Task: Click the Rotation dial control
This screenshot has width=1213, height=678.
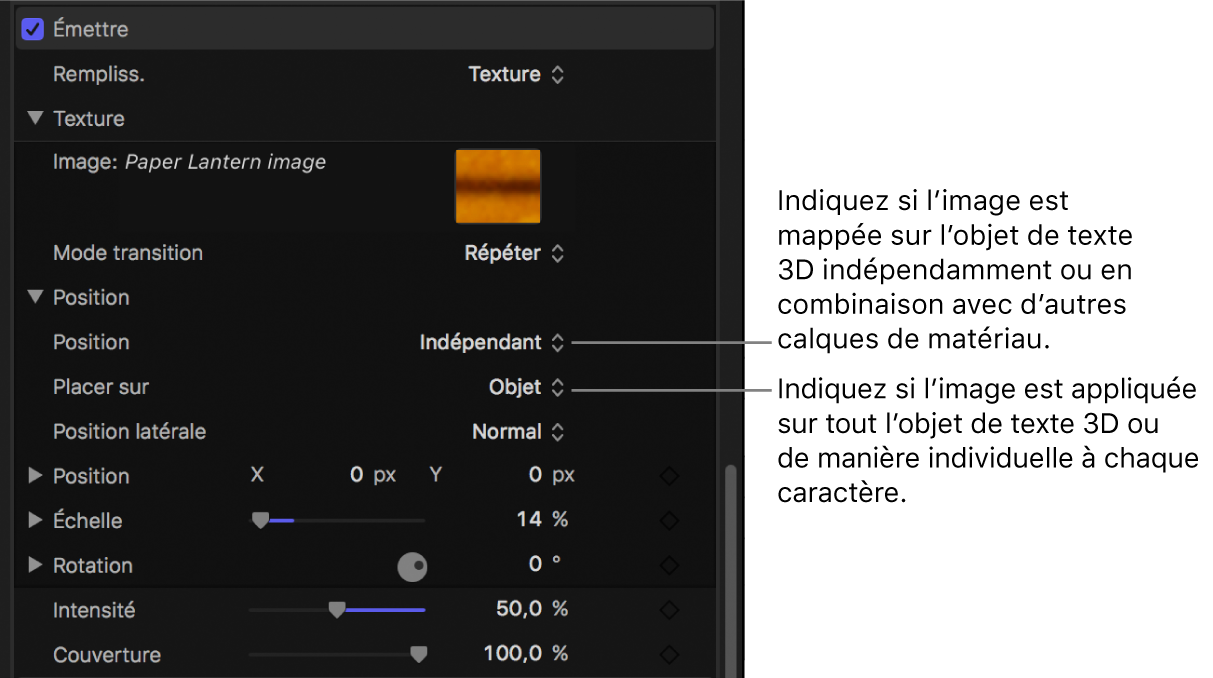Action: (x=413, y=566)
